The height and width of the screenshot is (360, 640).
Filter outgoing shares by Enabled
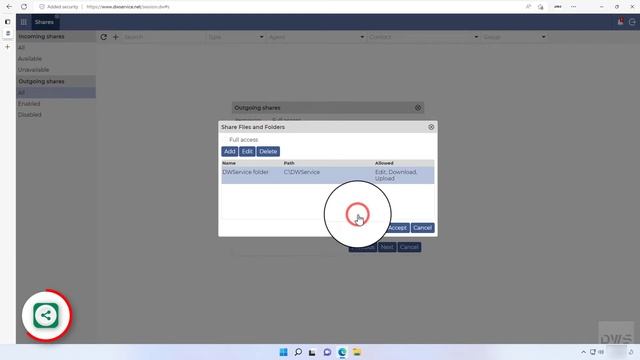pos(56,104)
